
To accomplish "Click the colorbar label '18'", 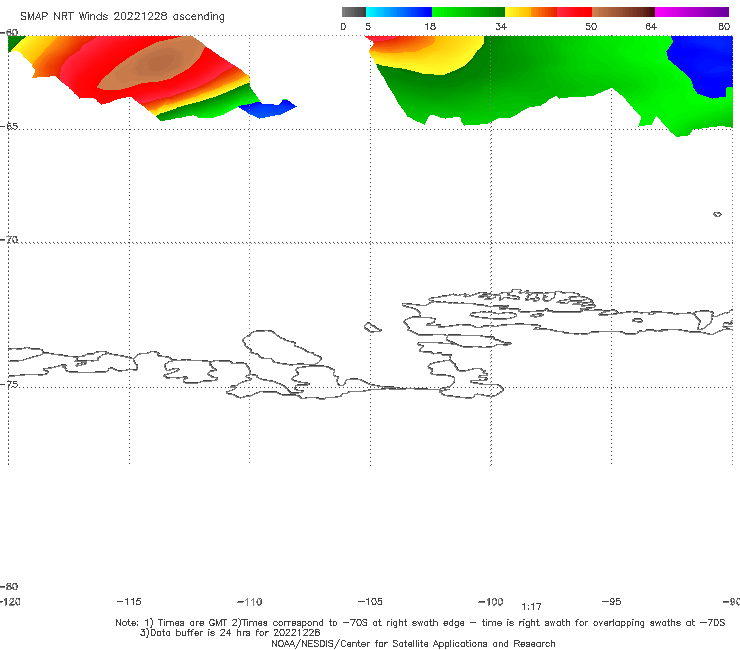I will pyautogui.click(x=430, y=27).
